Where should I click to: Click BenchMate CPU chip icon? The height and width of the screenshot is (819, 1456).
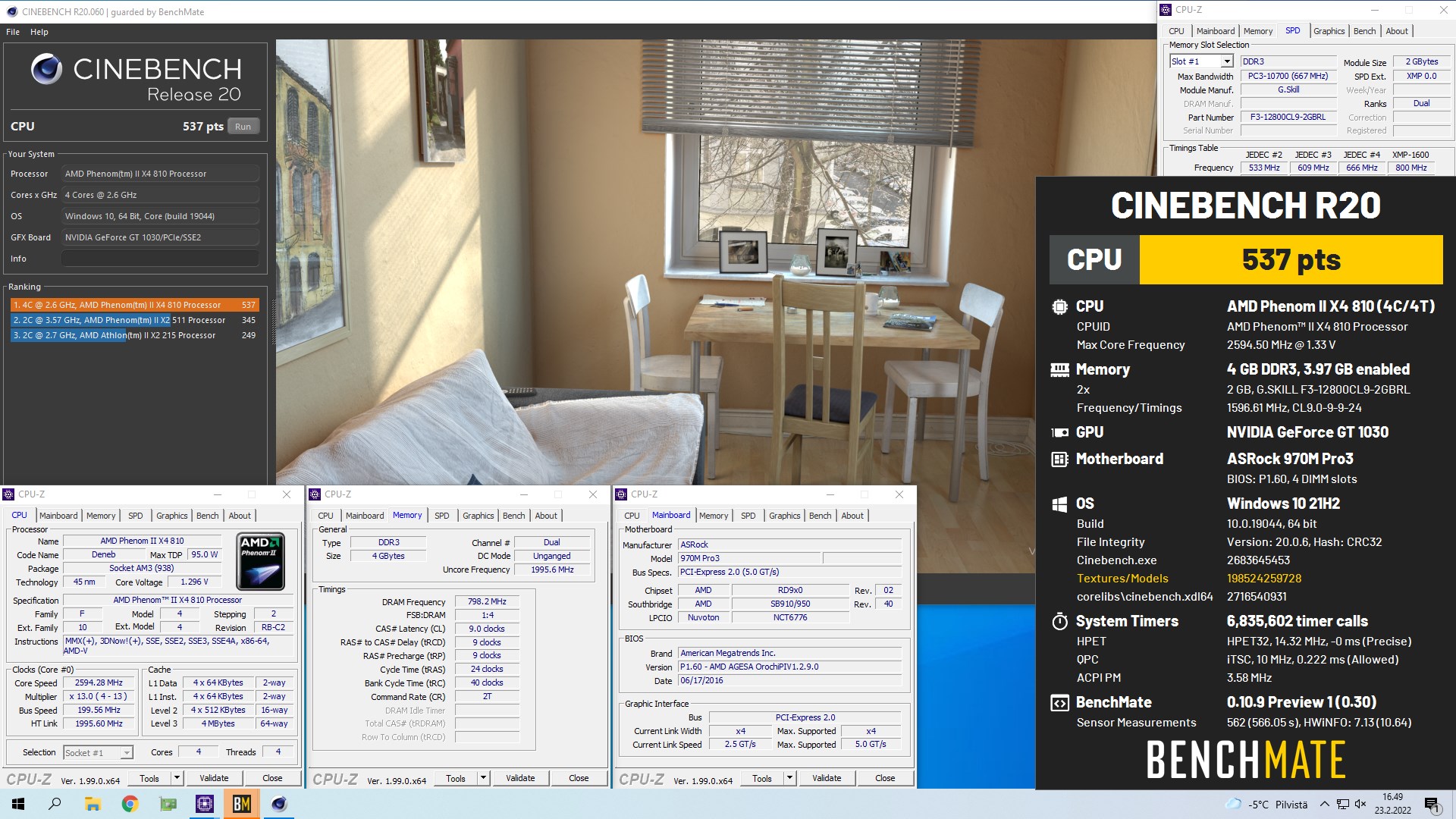pos(1059,306)
